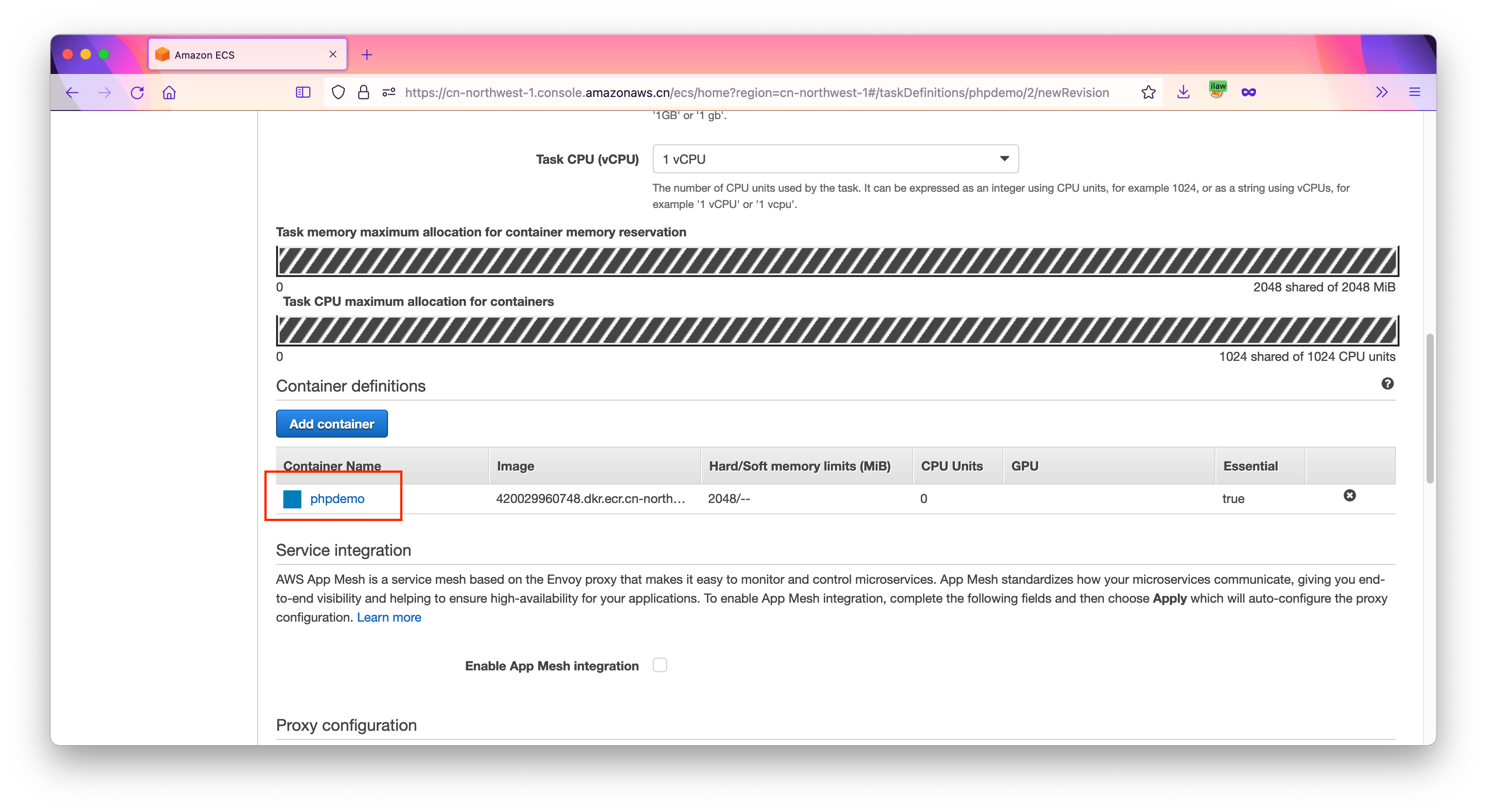Remove the phpdemo container row
The width and height of the screenshot is (1487, 812).
click(x=1349, y=495)
